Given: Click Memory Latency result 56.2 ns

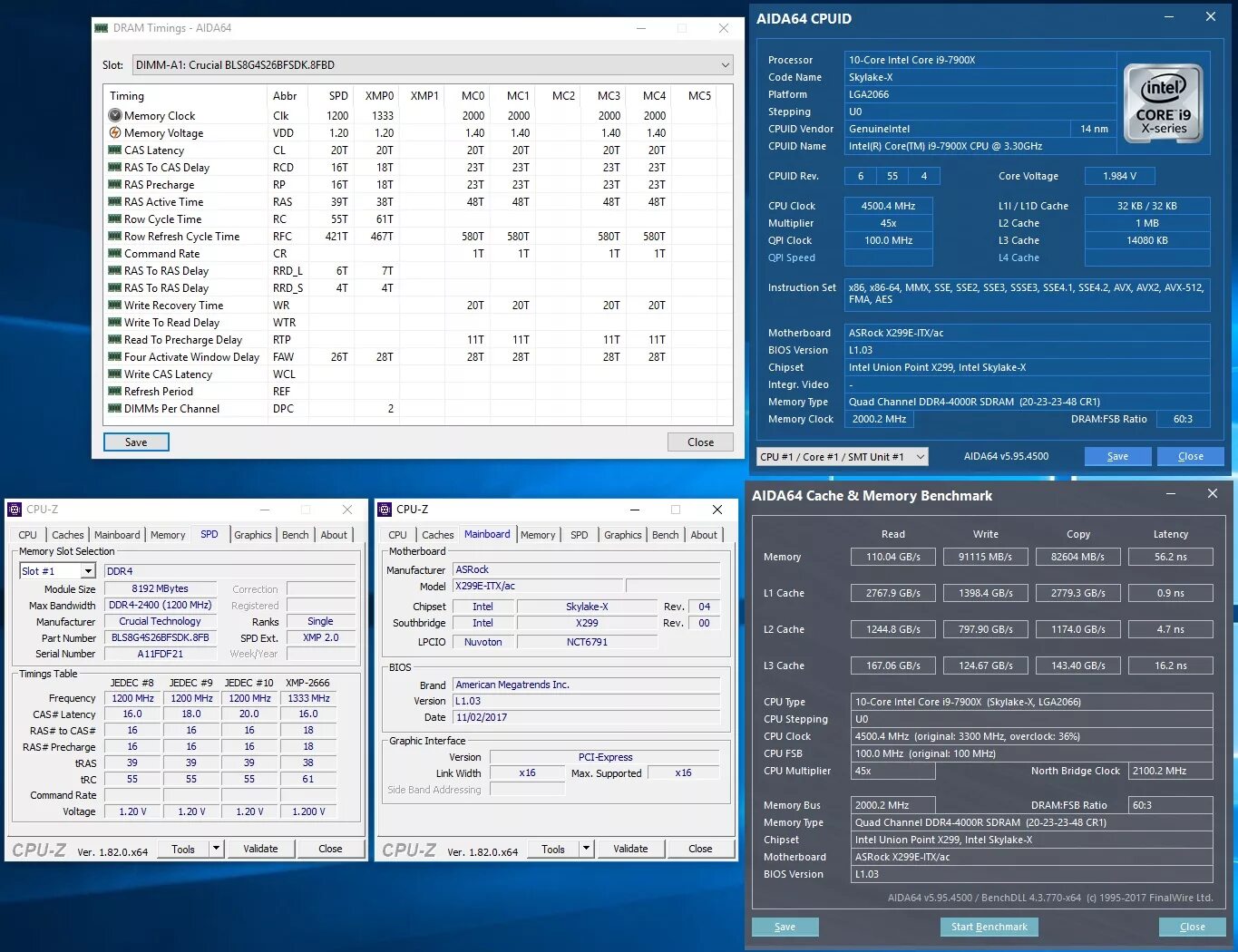Looking at the screenshot, I should [1171, 558].
